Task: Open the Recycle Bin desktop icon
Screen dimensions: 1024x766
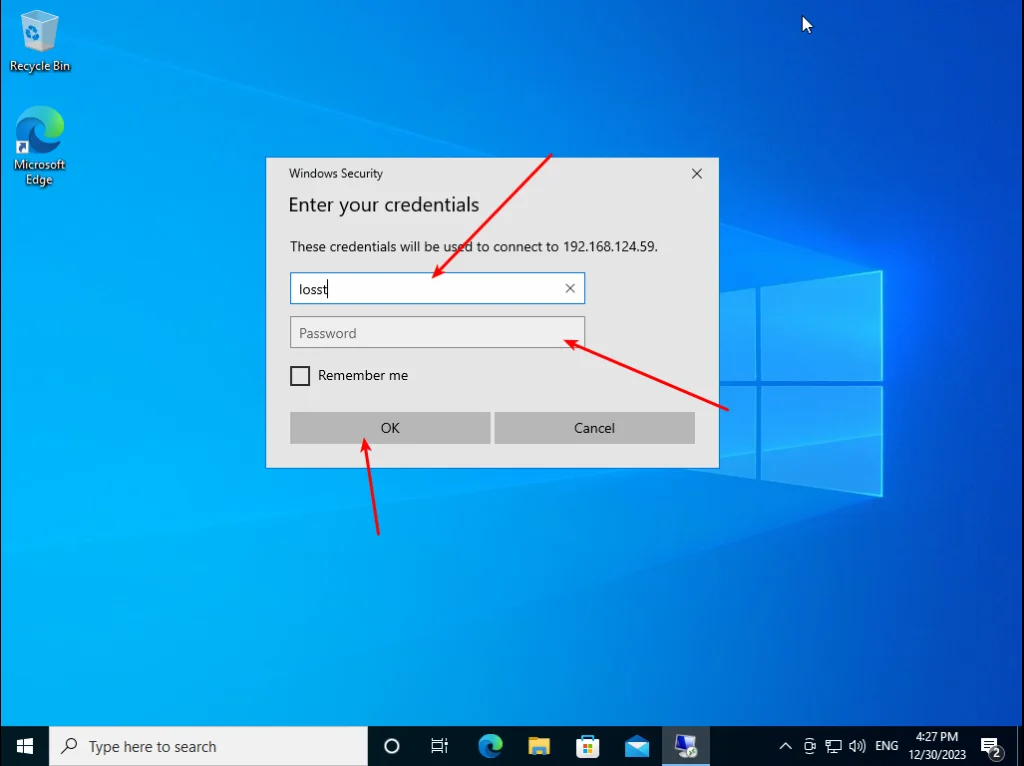Action: (39, 41)
